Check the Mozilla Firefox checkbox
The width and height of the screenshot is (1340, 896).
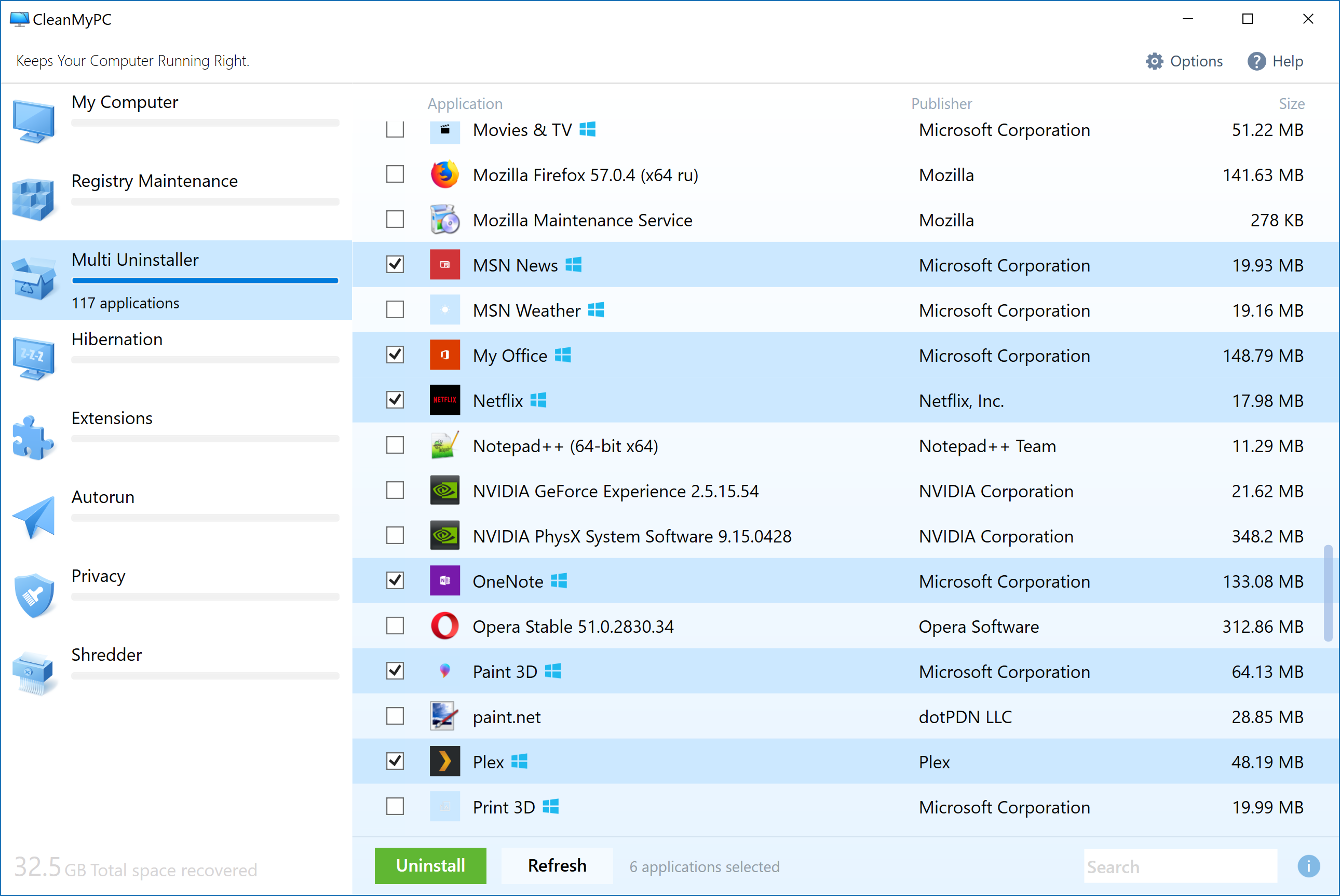[395, 174]
